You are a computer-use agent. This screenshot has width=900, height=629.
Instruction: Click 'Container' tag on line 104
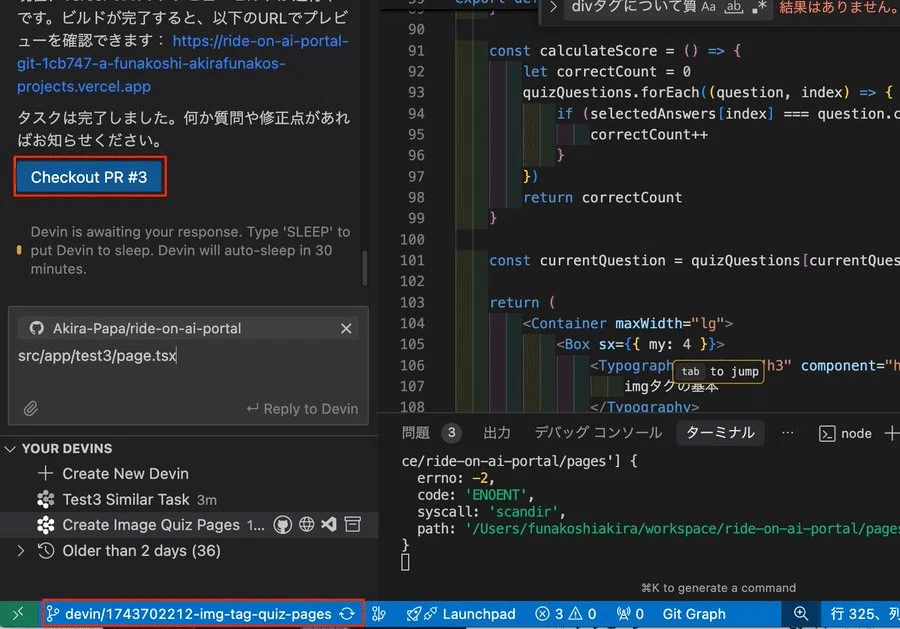coord(568,323)
